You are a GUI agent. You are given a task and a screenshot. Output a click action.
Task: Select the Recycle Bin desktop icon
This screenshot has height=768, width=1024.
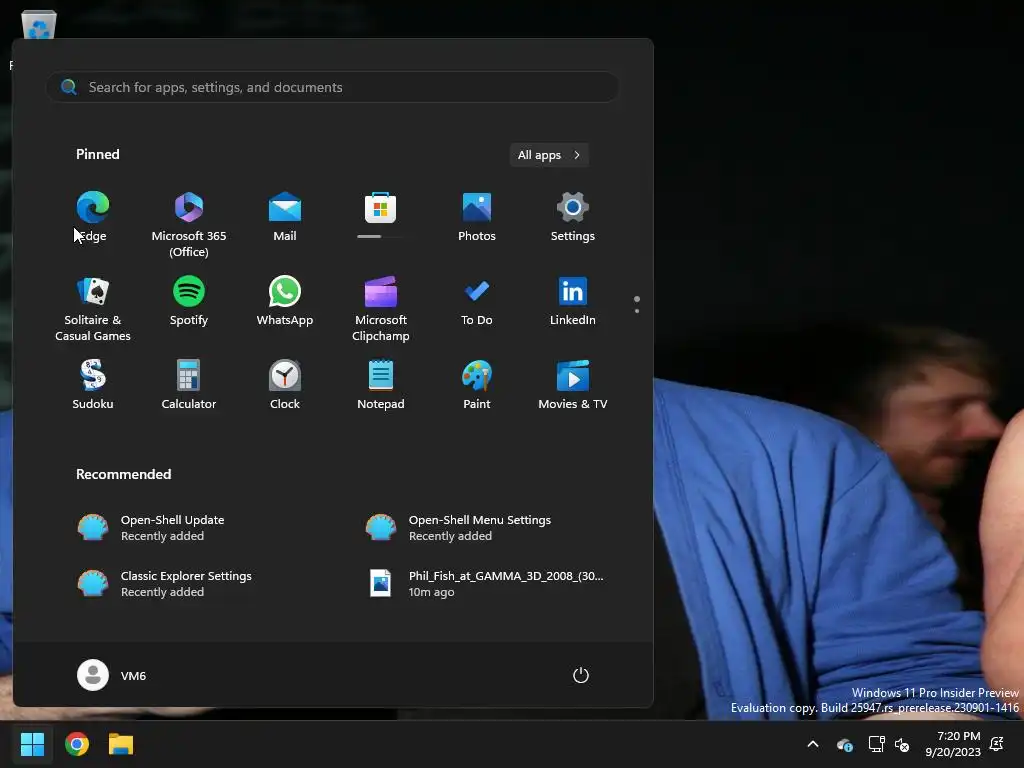39,26
